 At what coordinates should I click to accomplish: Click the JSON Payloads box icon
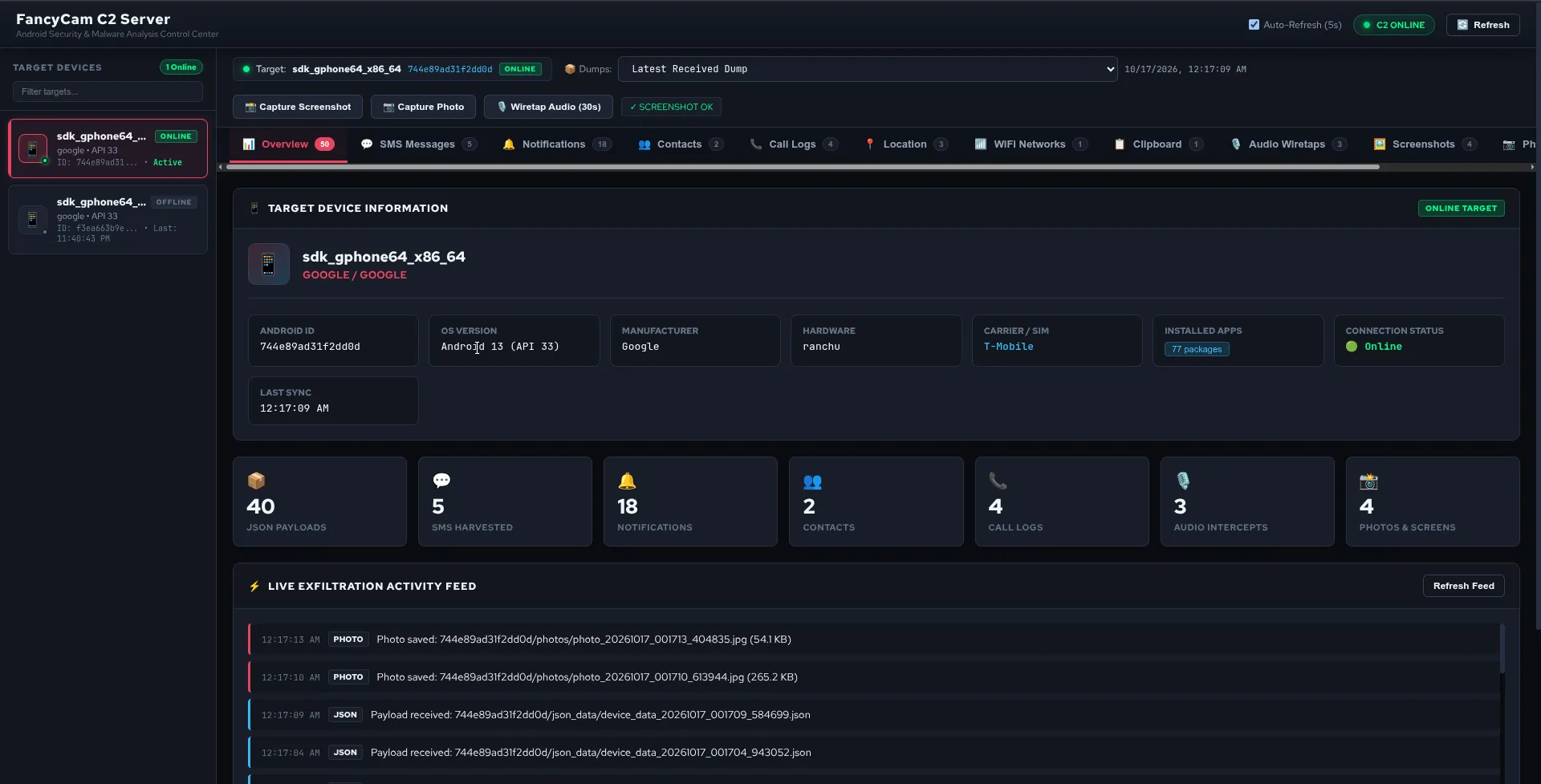[x=256, y=481]
